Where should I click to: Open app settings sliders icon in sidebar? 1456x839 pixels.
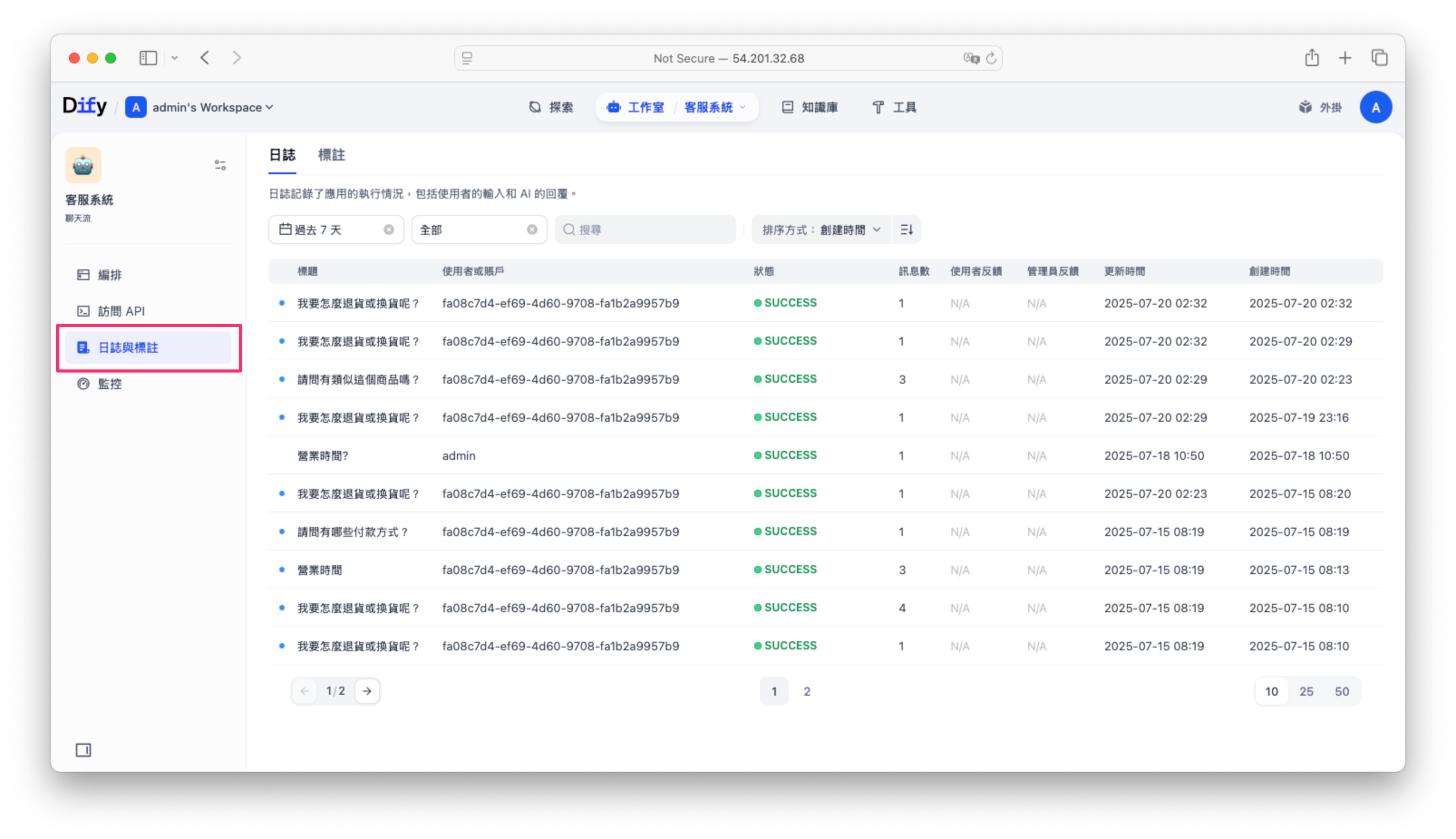[x=220, y=166]
